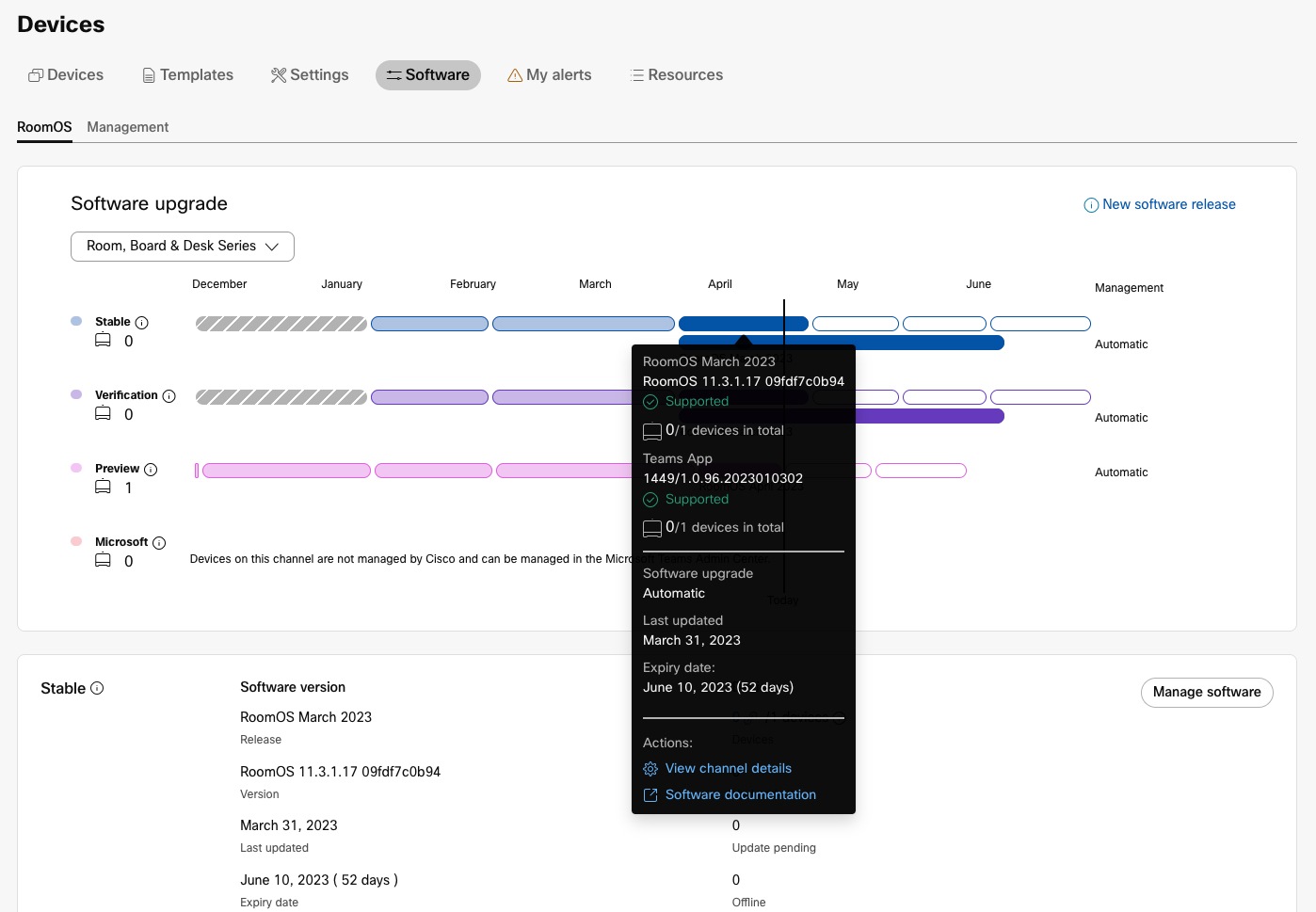Go to the Templates tab

click(187, 75)
